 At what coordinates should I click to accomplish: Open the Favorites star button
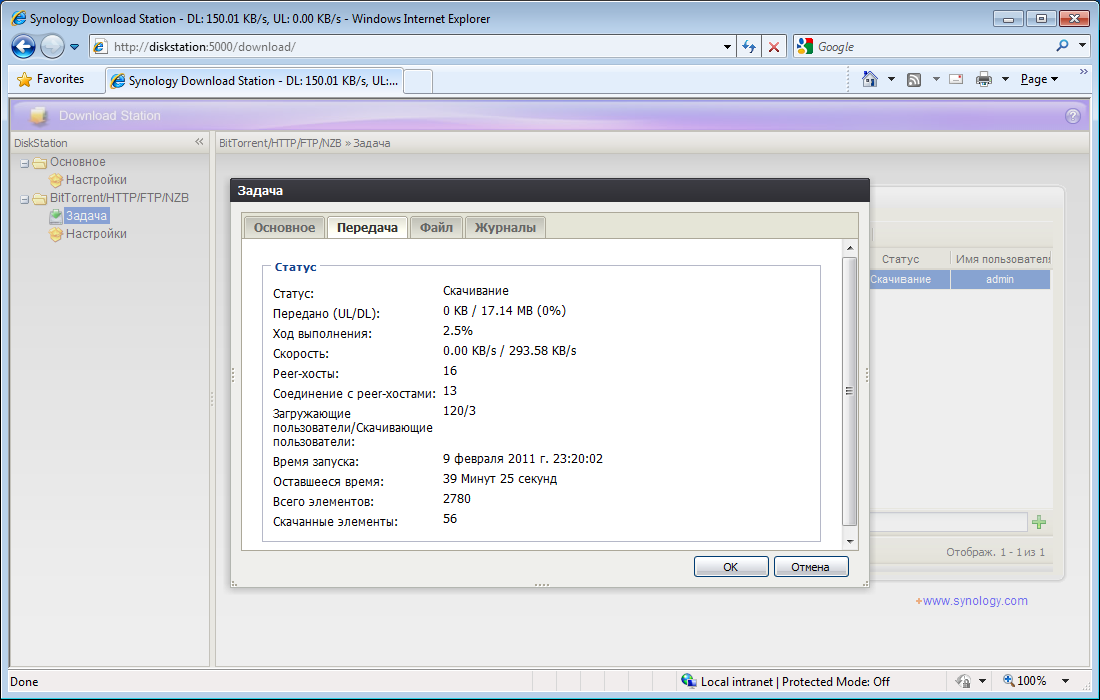coord(51,79)
